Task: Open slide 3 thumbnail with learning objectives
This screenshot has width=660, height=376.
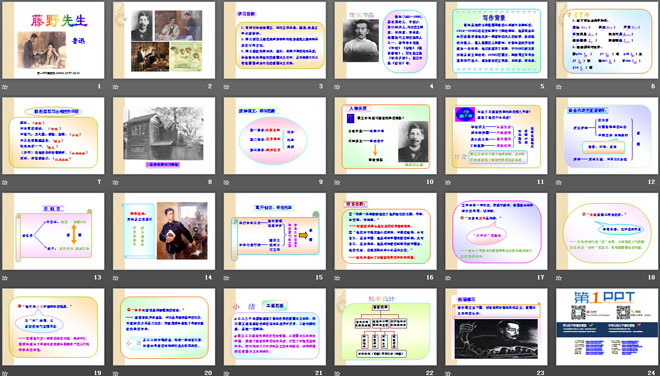Action: [x=274, y=40]
